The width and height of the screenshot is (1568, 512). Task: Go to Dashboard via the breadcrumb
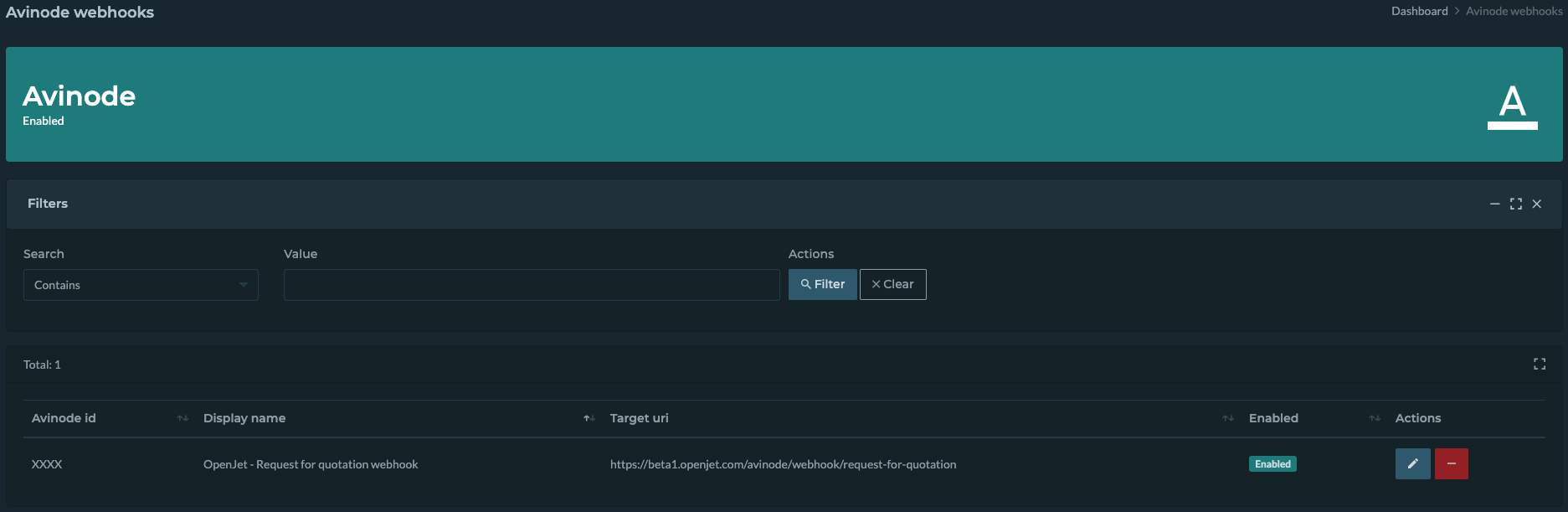[x=1419, y=11]
